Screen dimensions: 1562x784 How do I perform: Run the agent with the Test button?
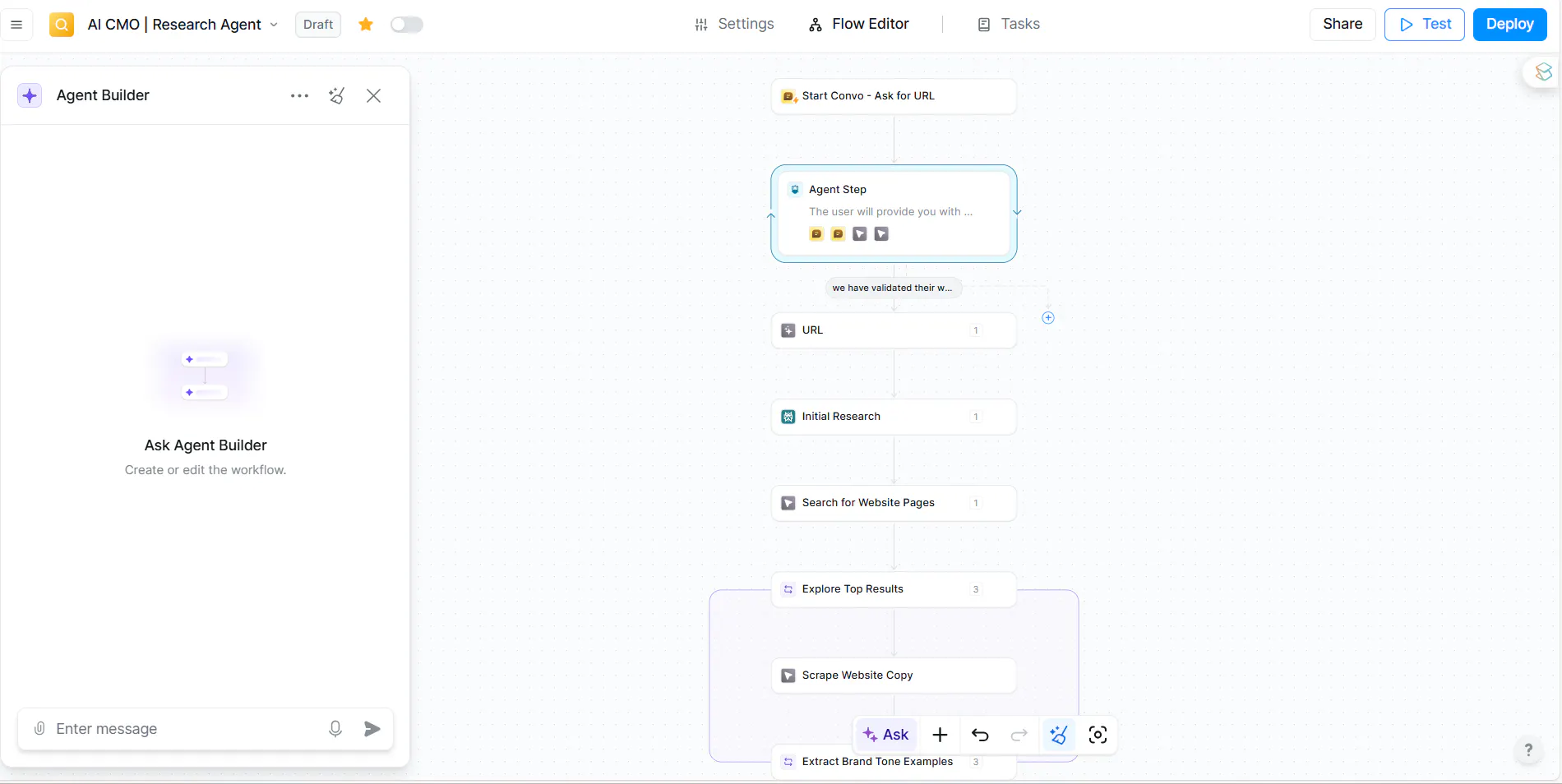click(x=1425, y=25)
